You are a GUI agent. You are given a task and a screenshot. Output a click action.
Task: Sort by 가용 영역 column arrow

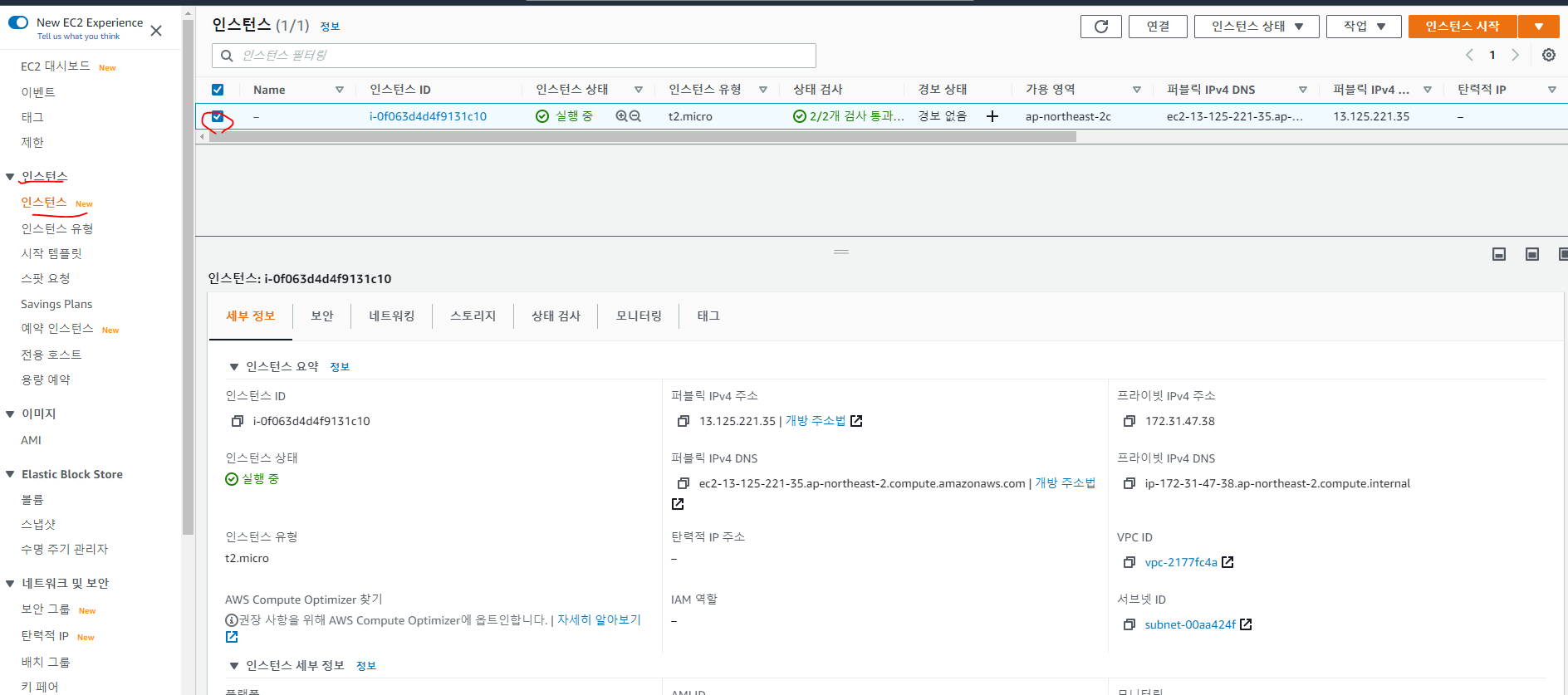pos(1137,90)
